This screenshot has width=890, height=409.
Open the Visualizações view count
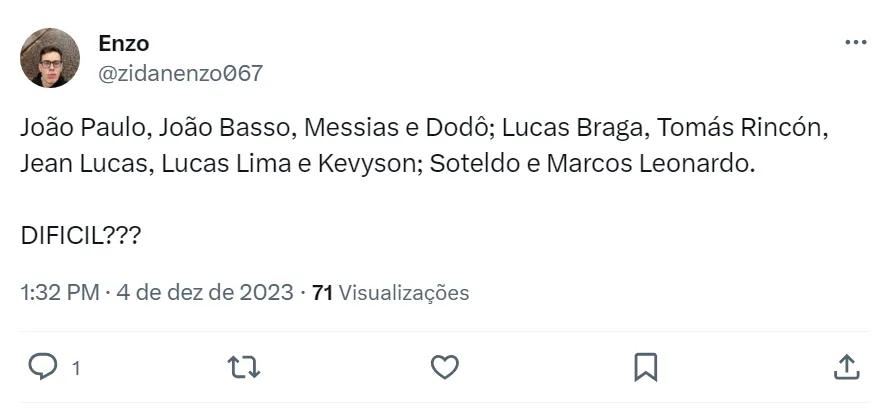[x=404, y=293]
